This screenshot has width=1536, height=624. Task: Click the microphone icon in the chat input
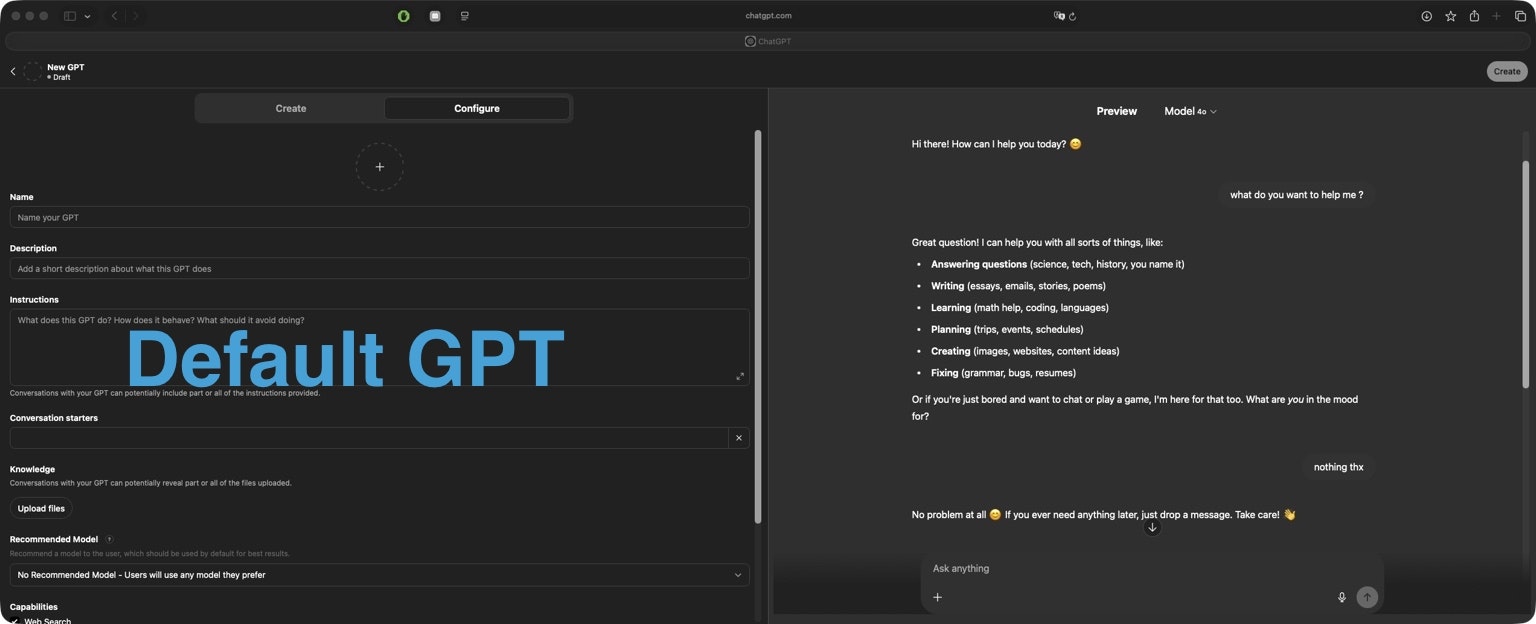pyautogui.click(x=1341, y=596)
